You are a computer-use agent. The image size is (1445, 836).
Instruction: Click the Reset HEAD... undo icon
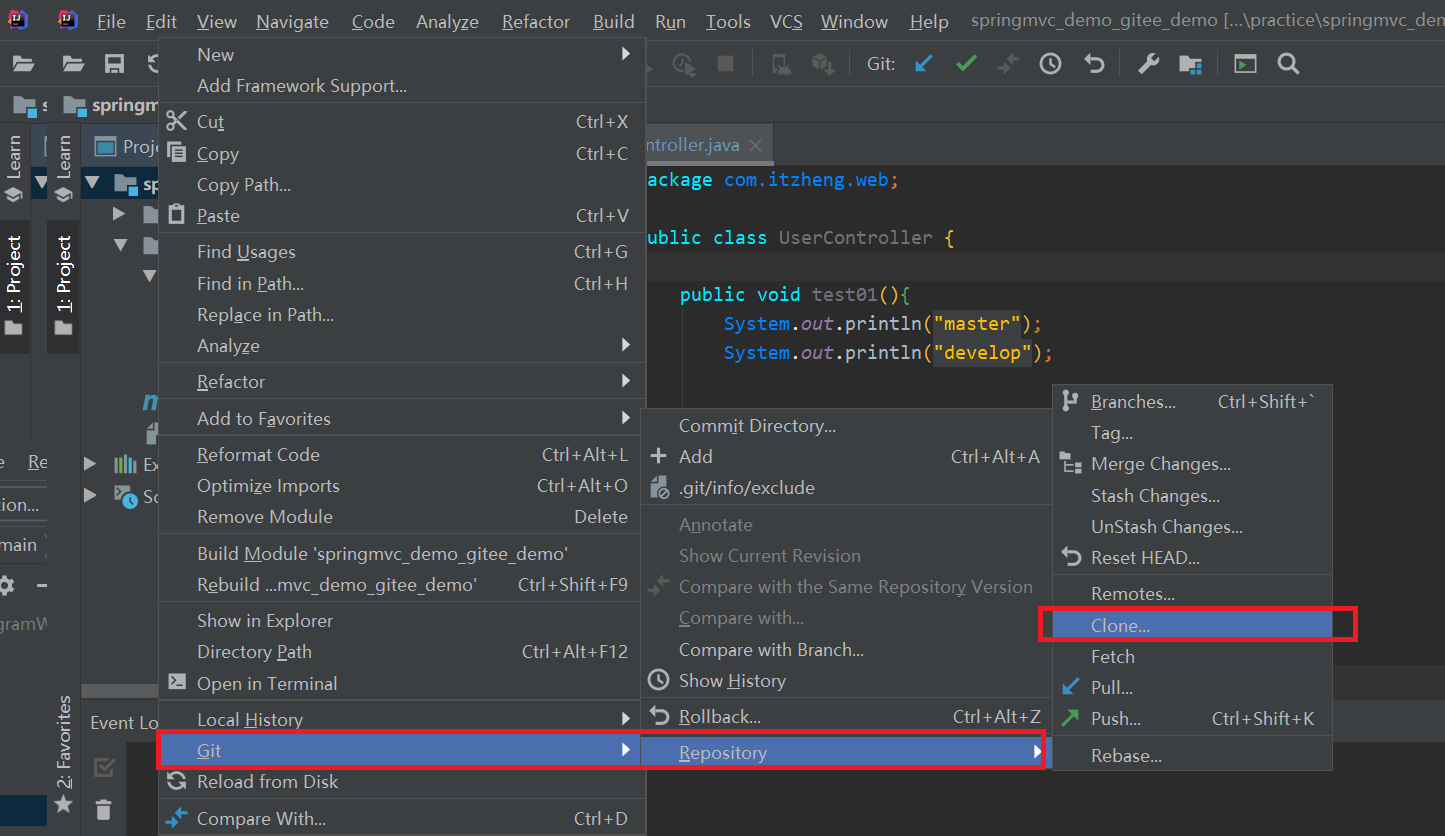[x=1071, y=557]
